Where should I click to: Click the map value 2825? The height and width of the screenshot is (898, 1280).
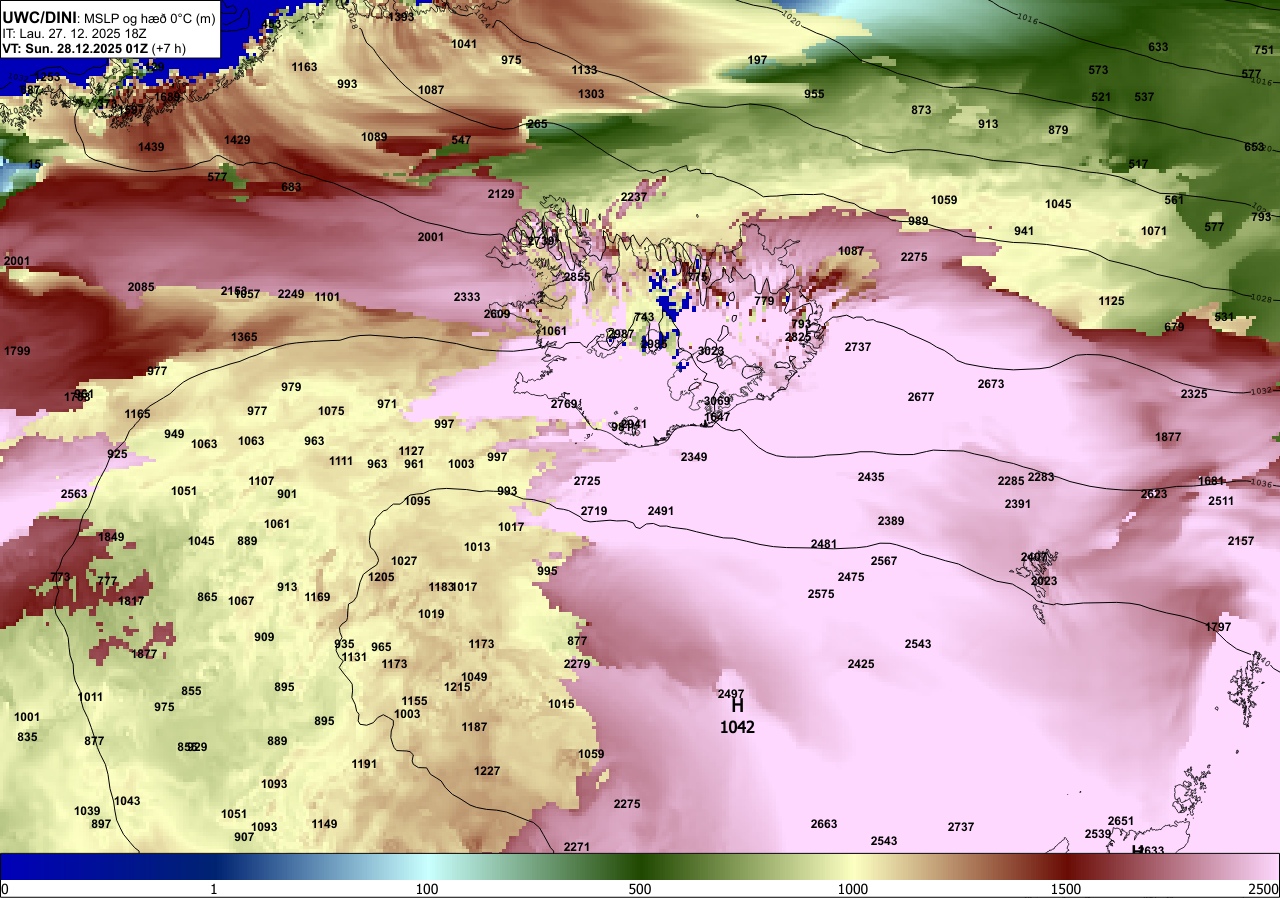(798, 337)
